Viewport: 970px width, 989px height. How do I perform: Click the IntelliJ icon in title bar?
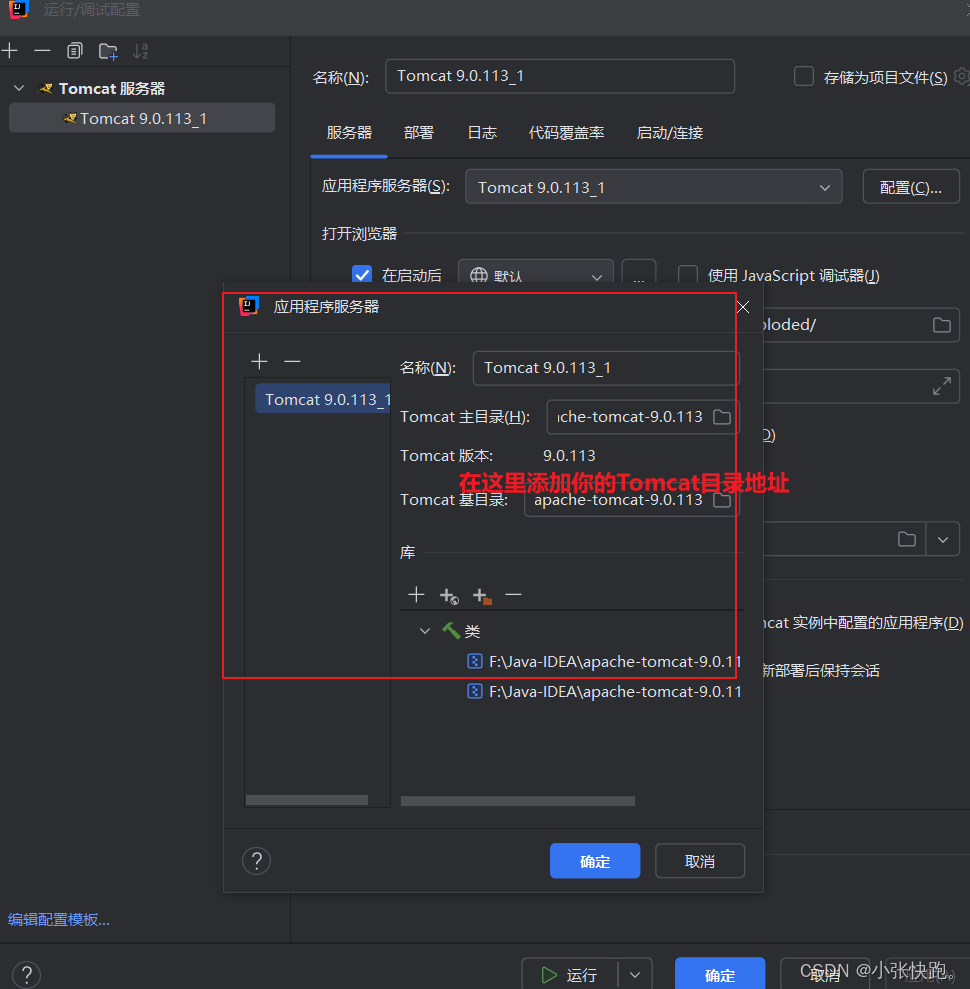click(19, 9)
